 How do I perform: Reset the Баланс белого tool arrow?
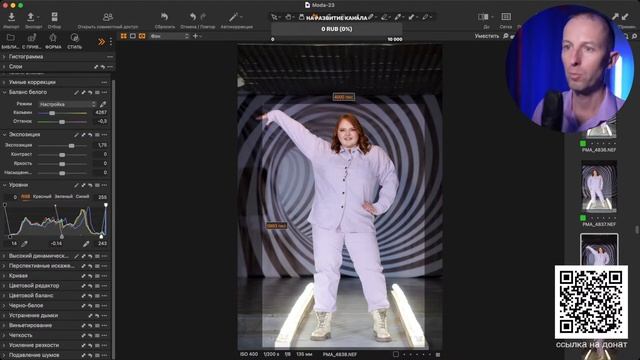90,93
